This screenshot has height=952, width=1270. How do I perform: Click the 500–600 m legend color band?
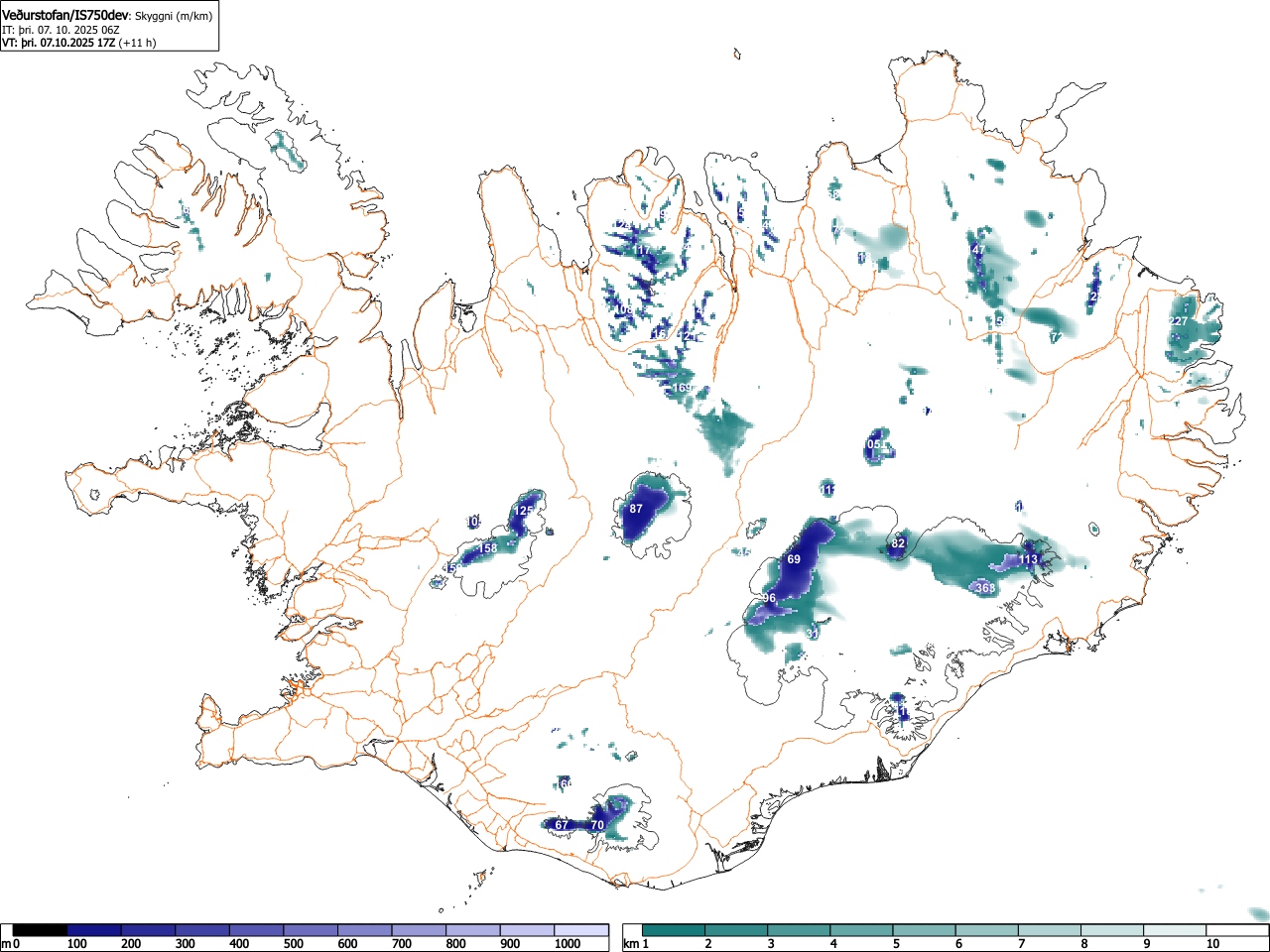(311, 930)
